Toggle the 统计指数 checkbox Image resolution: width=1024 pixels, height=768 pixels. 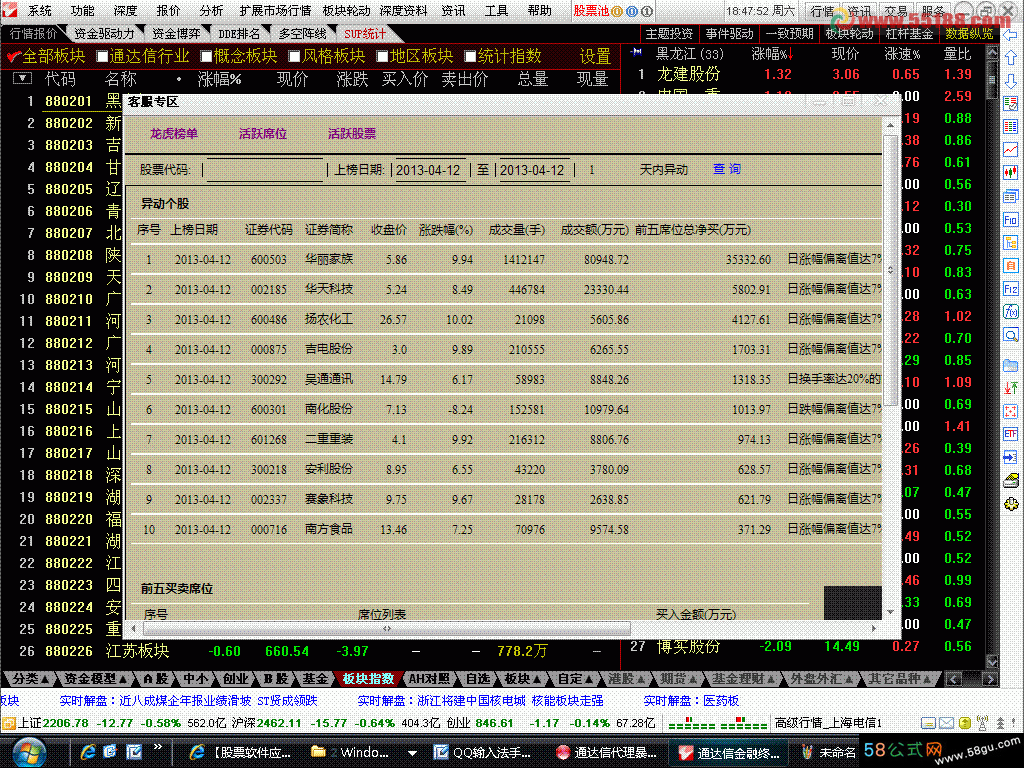[x=470, y=57]
